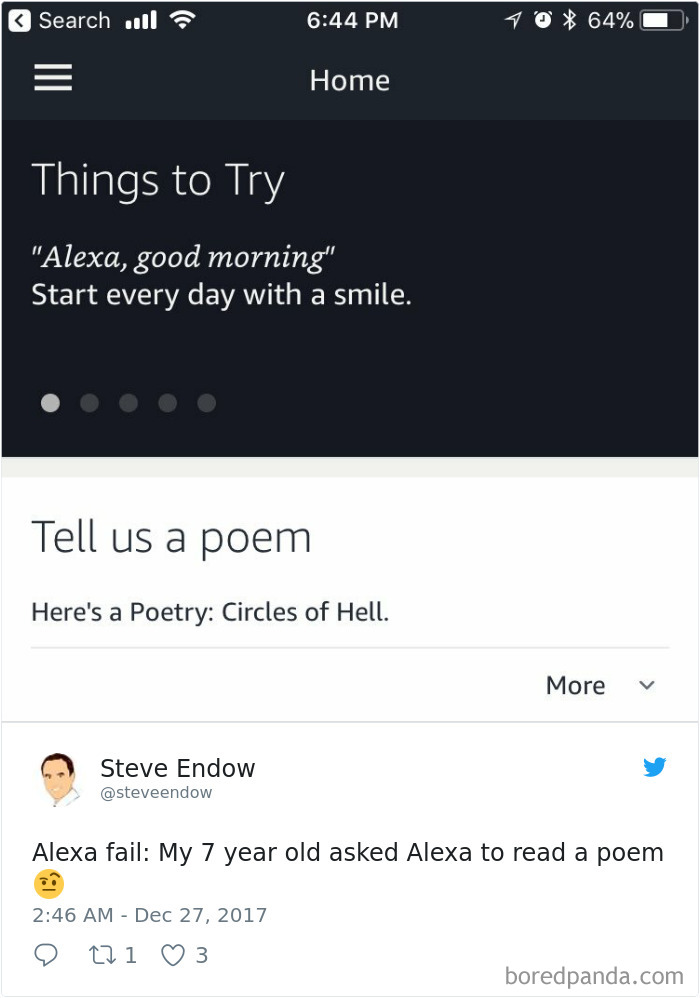700x998 pixels.
Task: Open Steve Endow's profile avatar
Action: coord(61,775)
